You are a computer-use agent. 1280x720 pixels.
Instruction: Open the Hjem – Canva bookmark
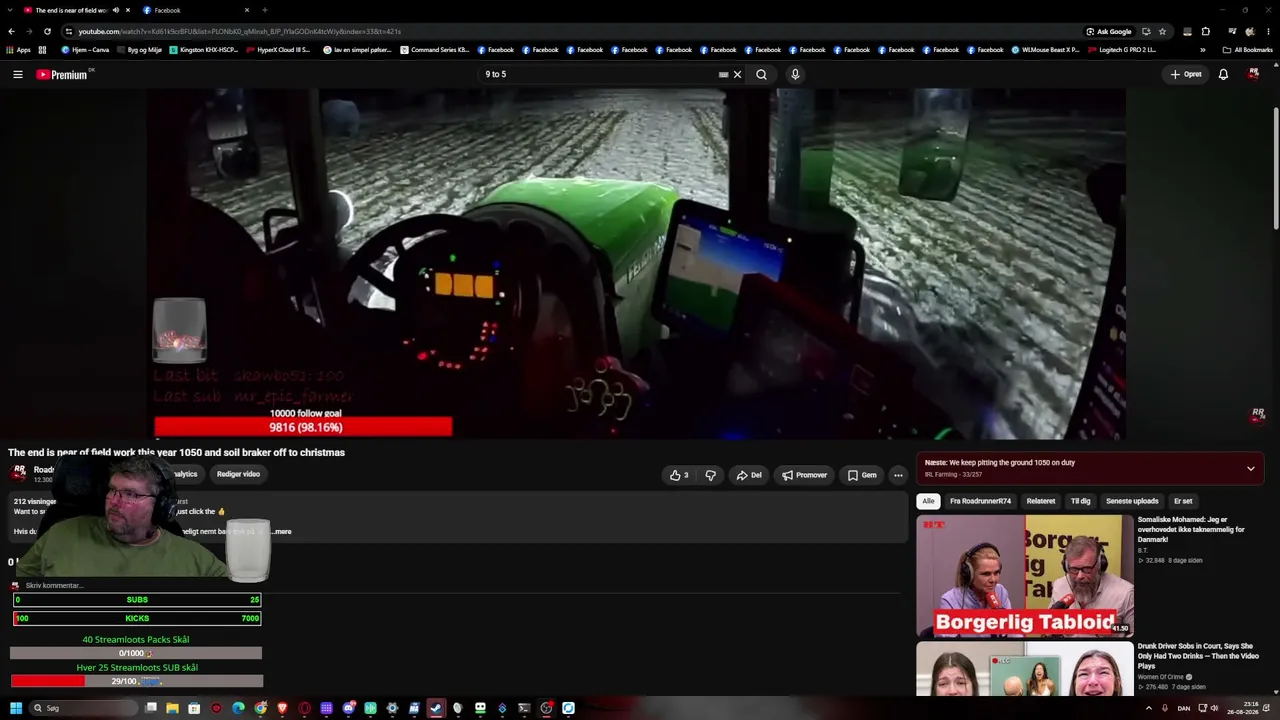point(85,50)
